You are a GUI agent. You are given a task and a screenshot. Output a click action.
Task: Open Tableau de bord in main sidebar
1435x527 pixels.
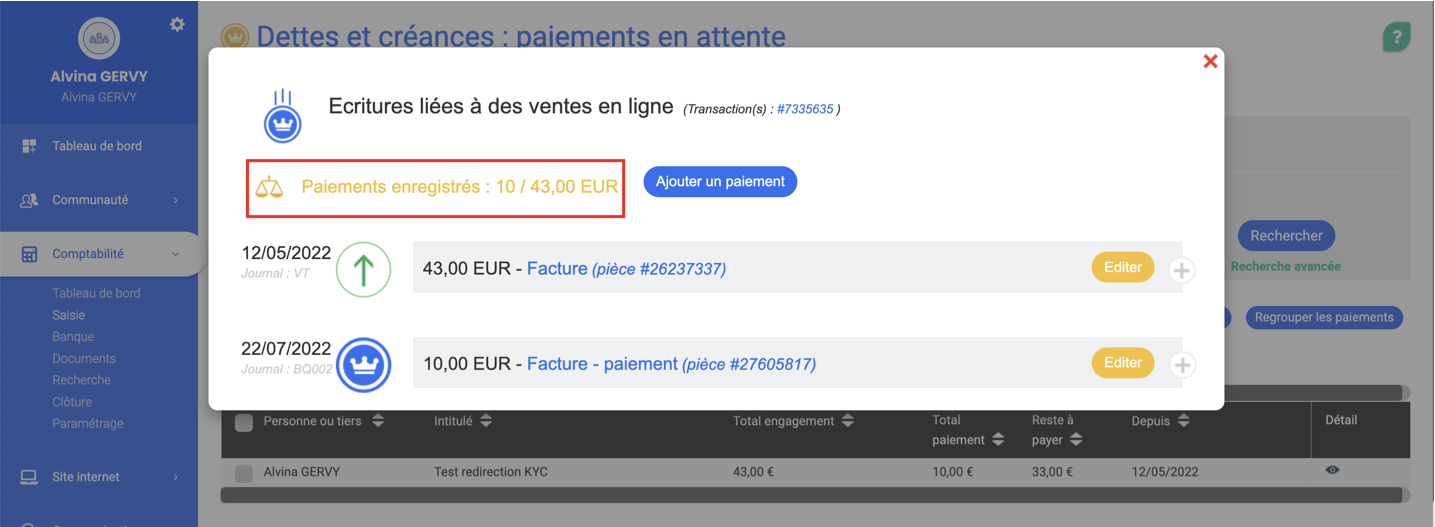[97, 146]
